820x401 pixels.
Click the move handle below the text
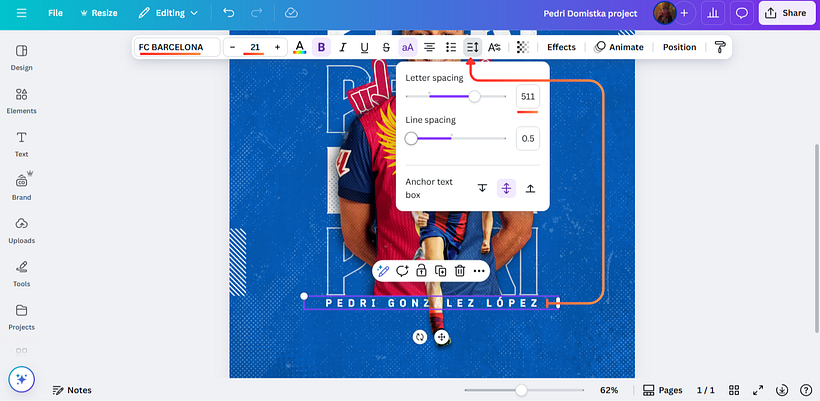[x=441, y=337]
